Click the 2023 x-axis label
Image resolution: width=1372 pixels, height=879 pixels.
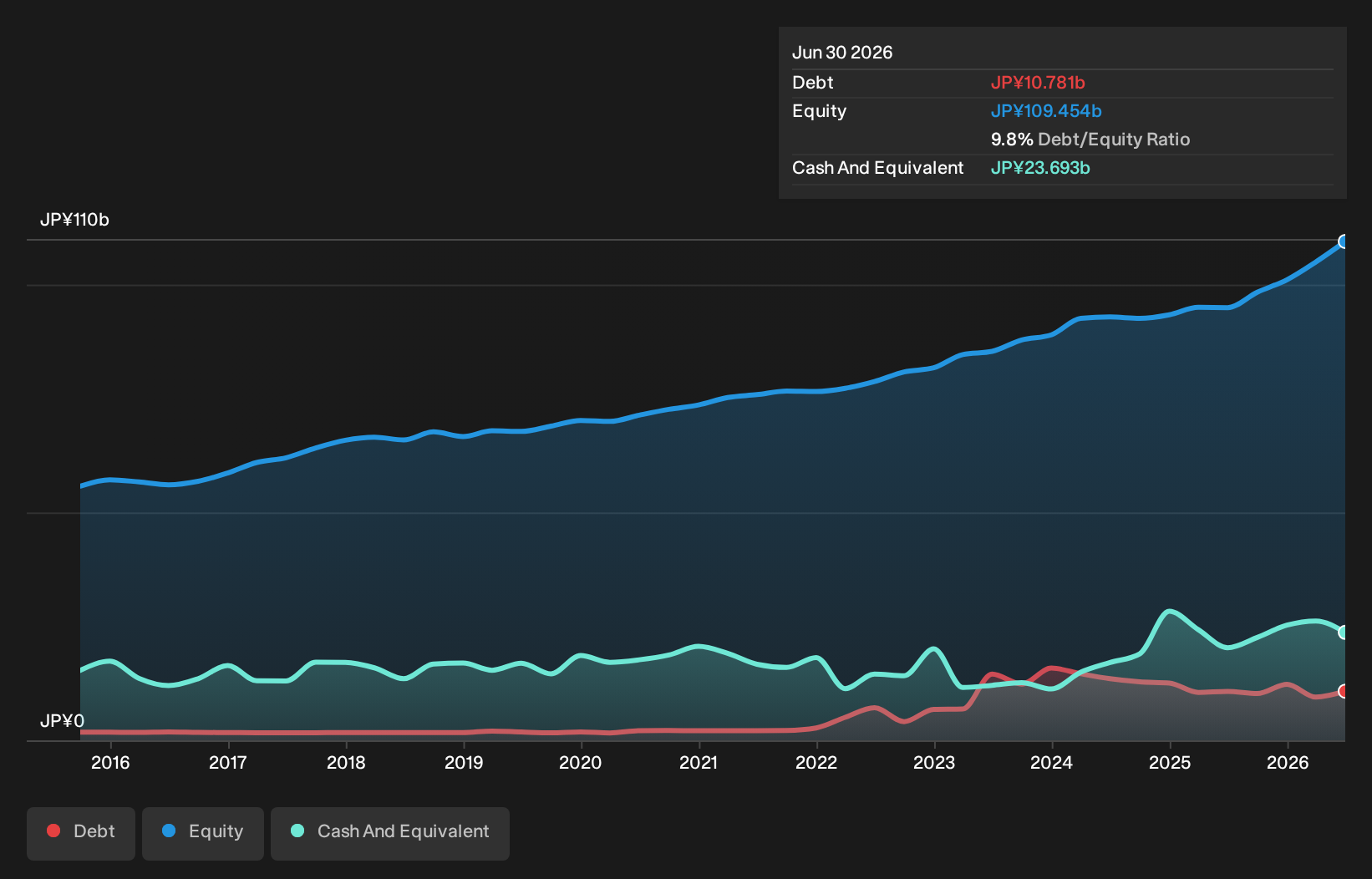[x=934, y=763]
